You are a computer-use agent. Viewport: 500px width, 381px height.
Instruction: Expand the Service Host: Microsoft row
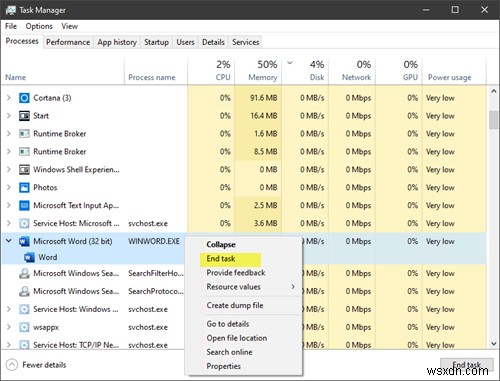coord(9,223)
